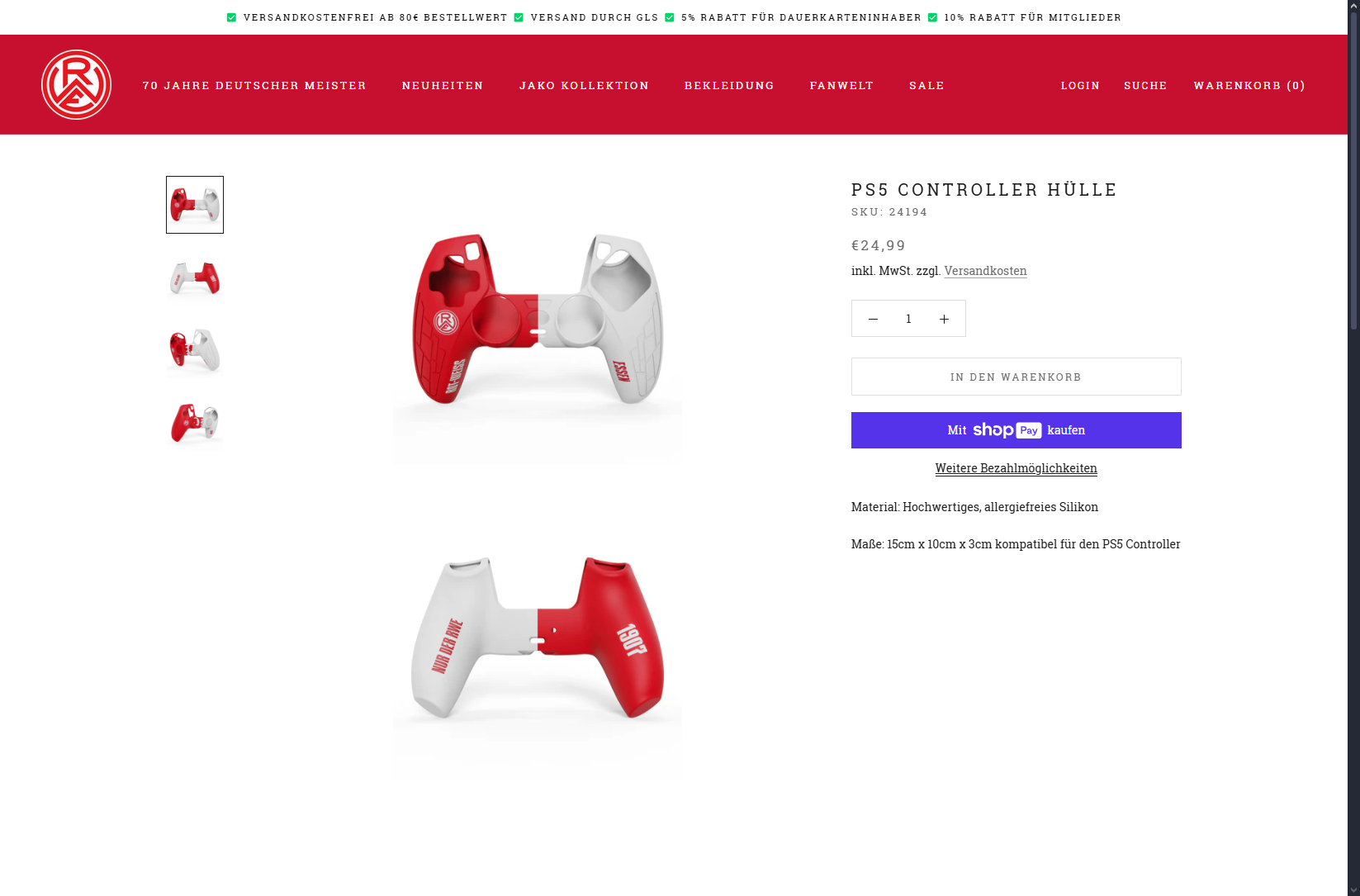Screen dimensions: 1360x896
Task: Select the first controller thumbnail image
Action: tap(195, 205)
